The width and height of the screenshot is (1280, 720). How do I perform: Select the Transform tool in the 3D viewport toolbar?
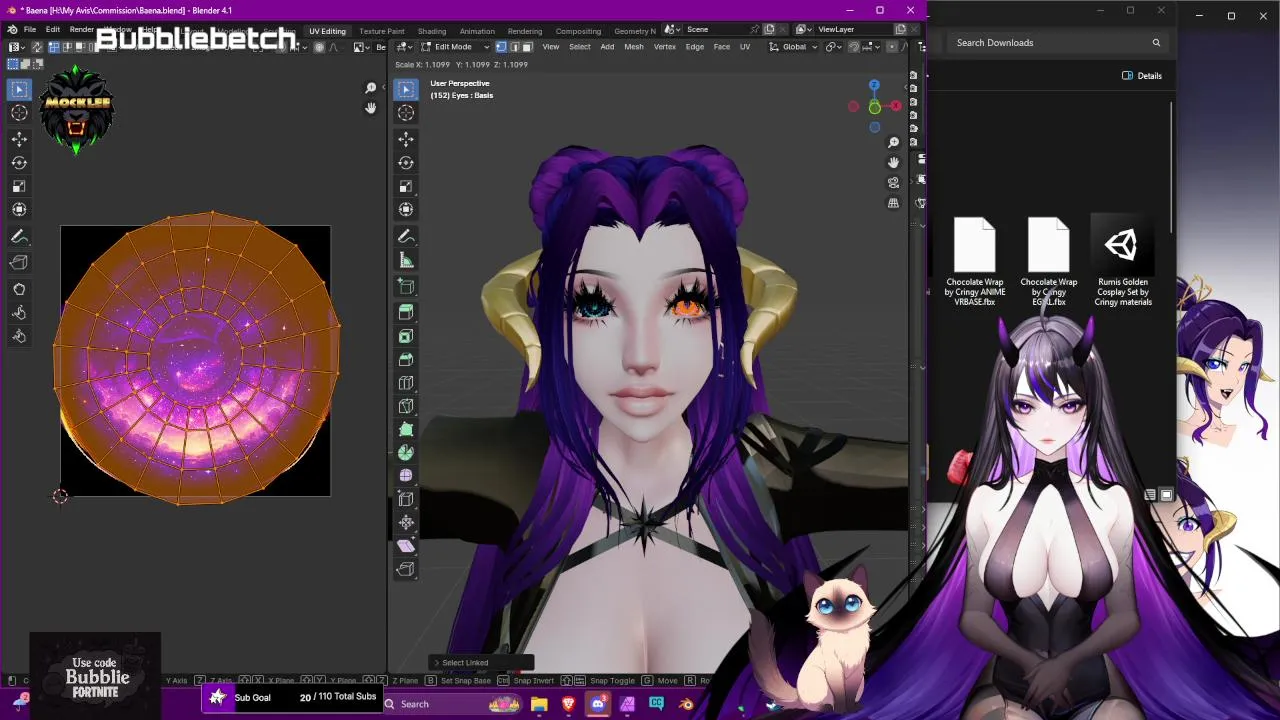coord(406,209)
